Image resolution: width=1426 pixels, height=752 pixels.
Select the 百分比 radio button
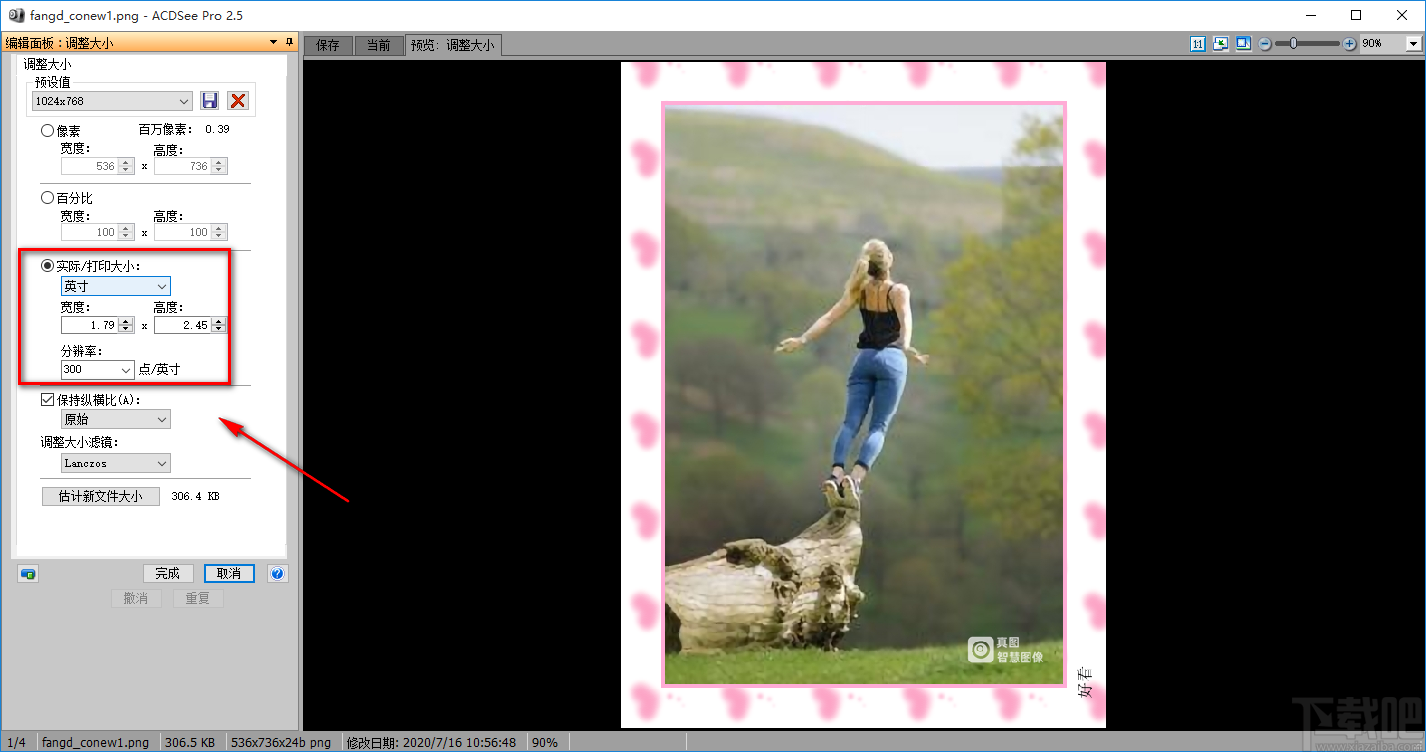(47, 198)
